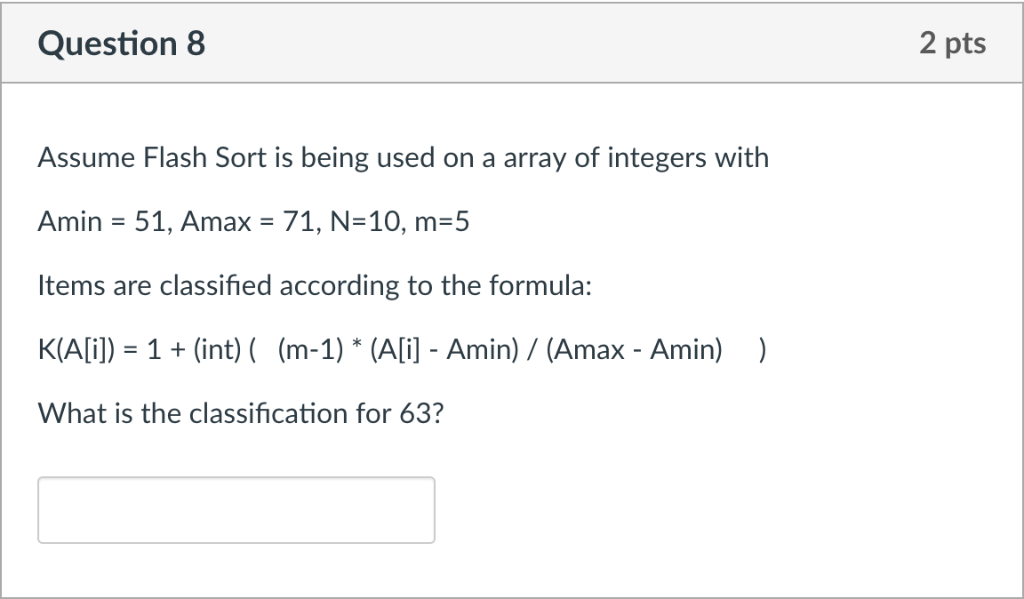
Task: Select the Flash Sort description line
Action: pyautogui.click(x=403, y=157)
